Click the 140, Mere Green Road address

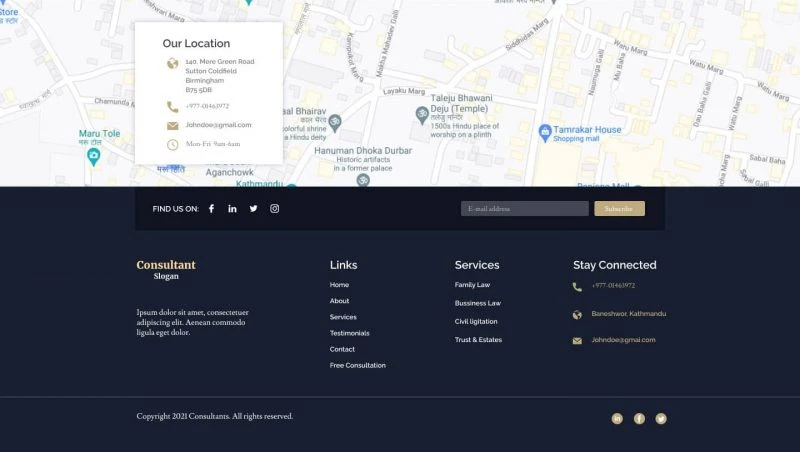point(220,76)
